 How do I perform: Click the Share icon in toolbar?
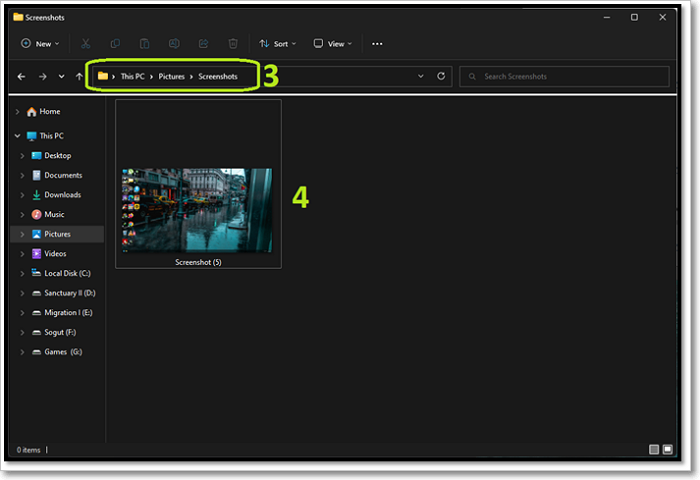204,44
